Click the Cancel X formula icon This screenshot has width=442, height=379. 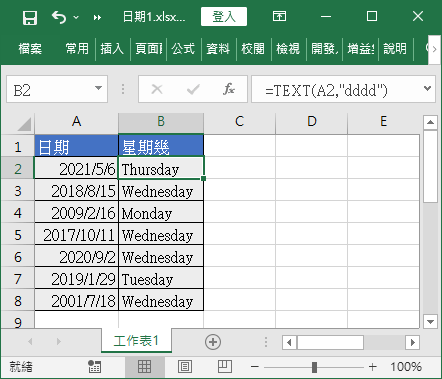click(x=157, y=89)
